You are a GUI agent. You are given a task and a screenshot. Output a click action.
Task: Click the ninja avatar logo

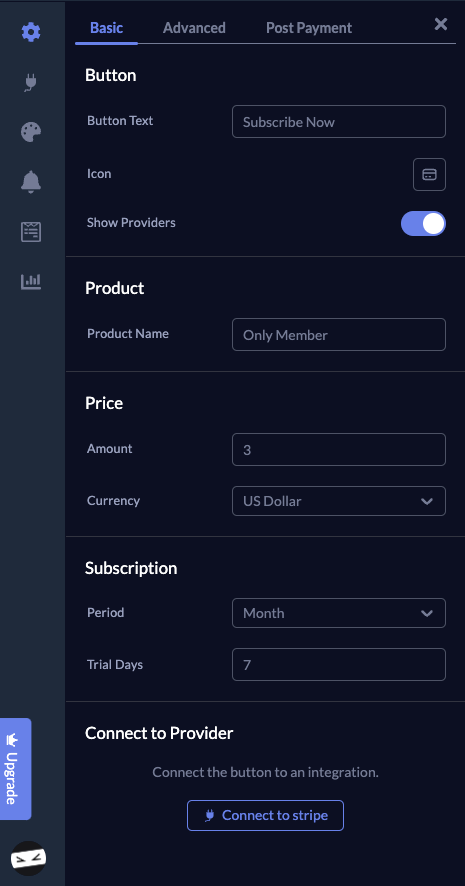point(28,858)
